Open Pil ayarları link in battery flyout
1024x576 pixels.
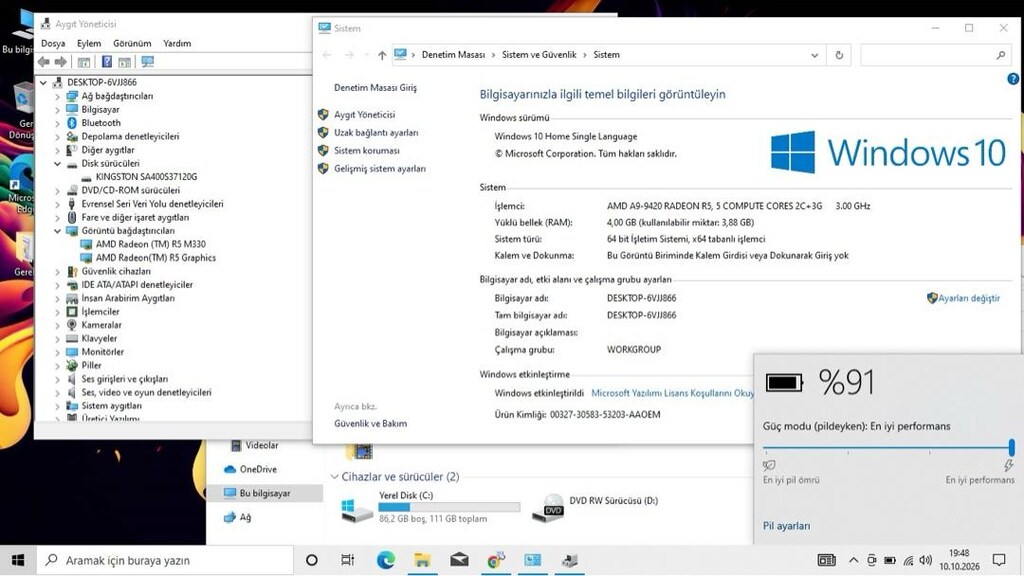coord(786,526)
